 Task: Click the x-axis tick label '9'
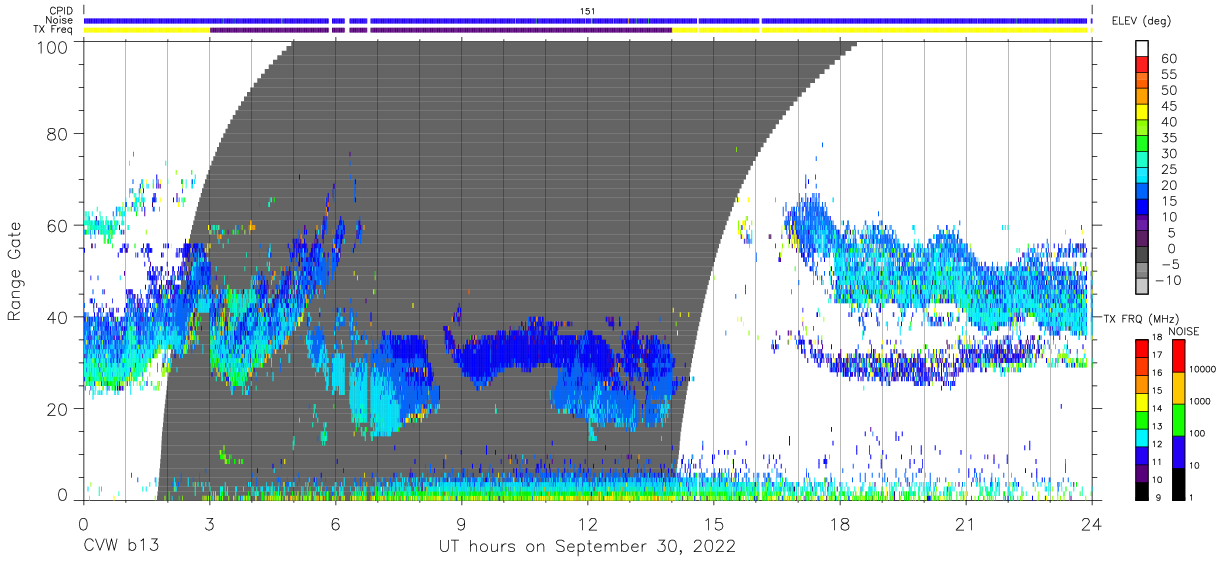(461, 523)
